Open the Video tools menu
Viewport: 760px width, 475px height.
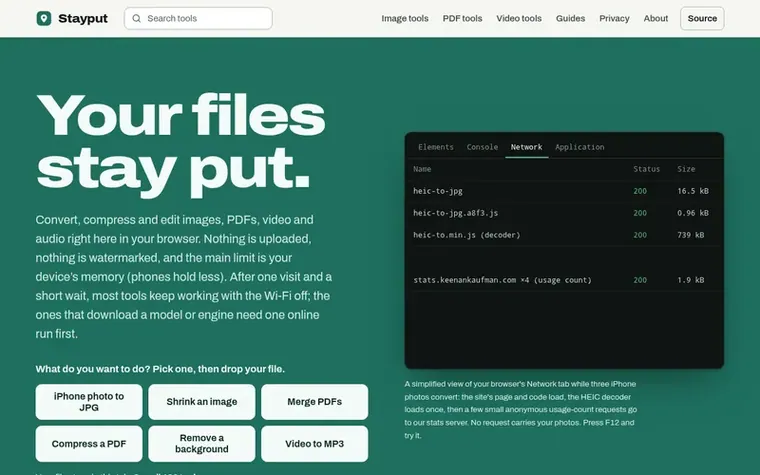click(x=519, y=18)
